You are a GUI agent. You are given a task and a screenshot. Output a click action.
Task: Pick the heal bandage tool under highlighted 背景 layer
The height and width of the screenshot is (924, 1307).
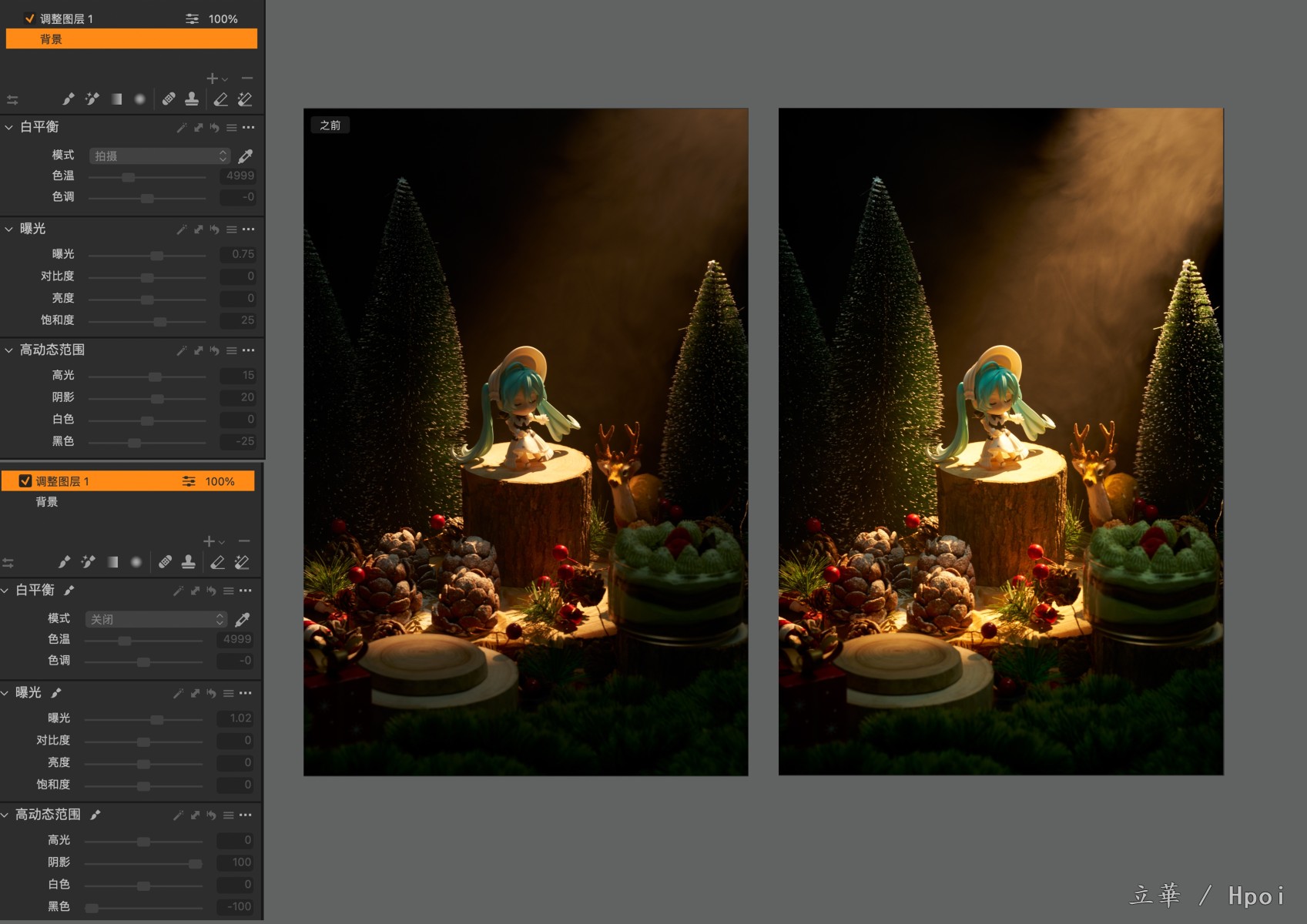(169, 99)
